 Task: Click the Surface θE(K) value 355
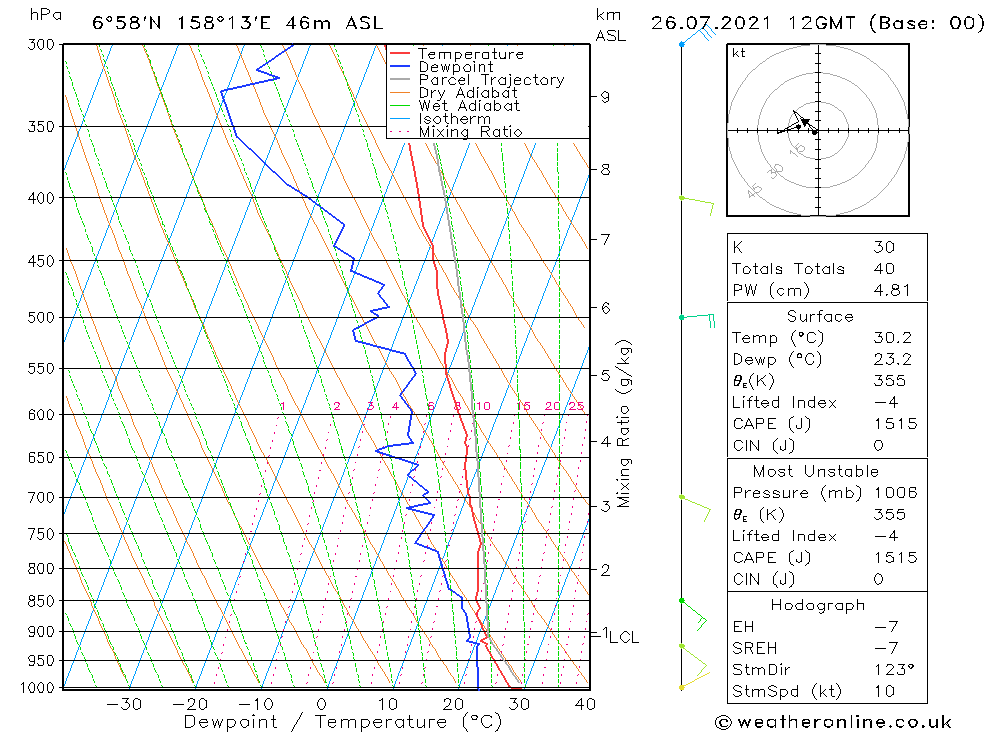pyautogui.click(x=890, y=381)
